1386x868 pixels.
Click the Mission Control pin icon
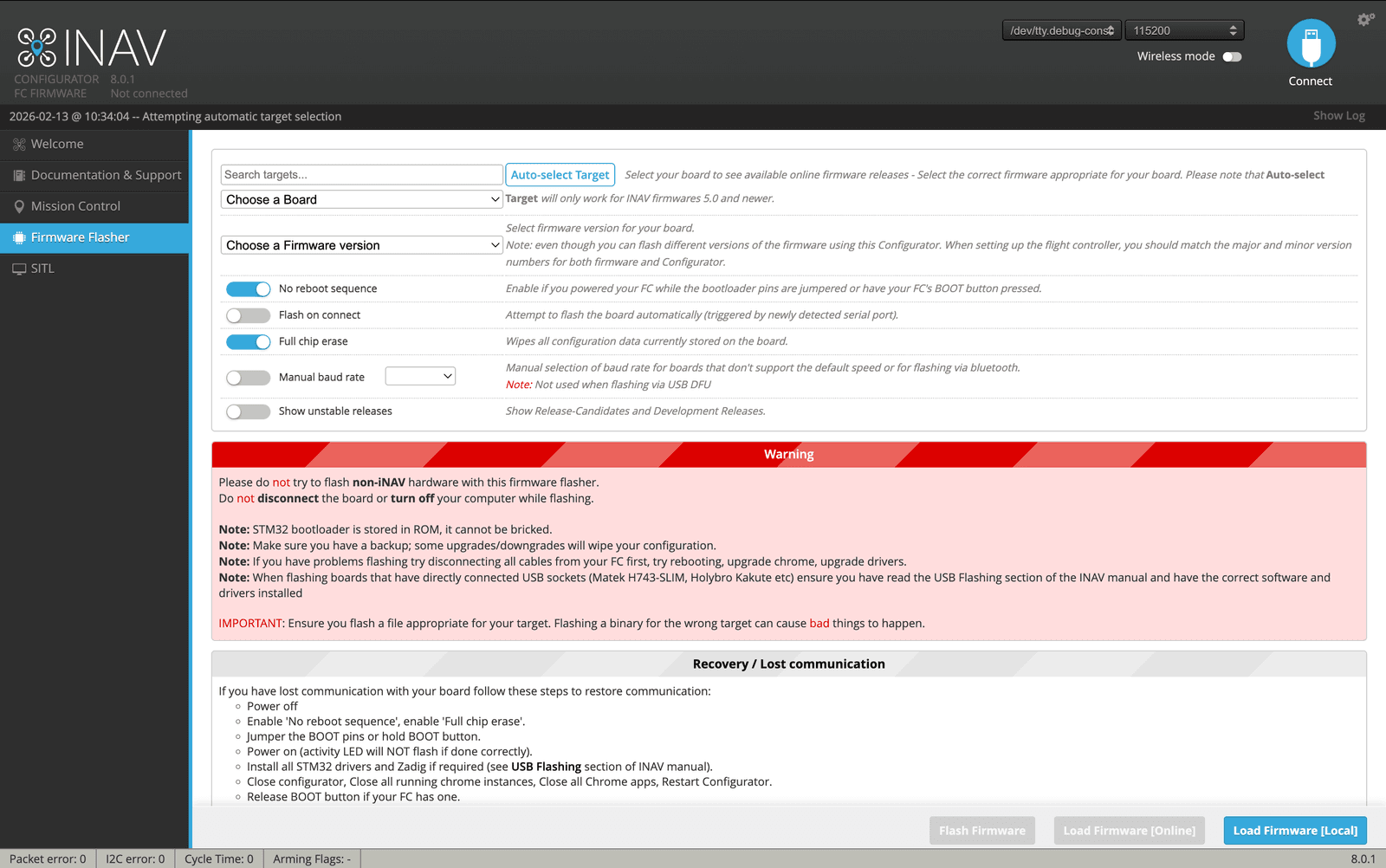[19, 207]
